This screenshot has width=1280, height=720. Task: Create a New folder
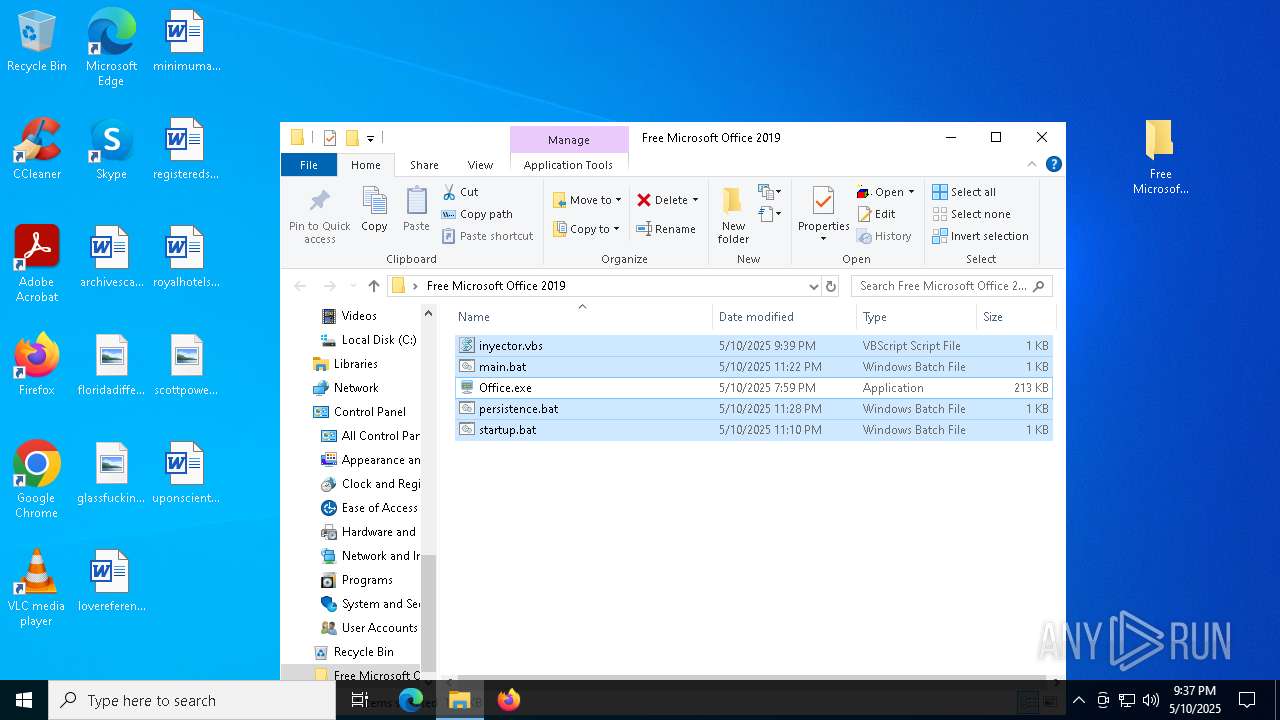(733, 215)
